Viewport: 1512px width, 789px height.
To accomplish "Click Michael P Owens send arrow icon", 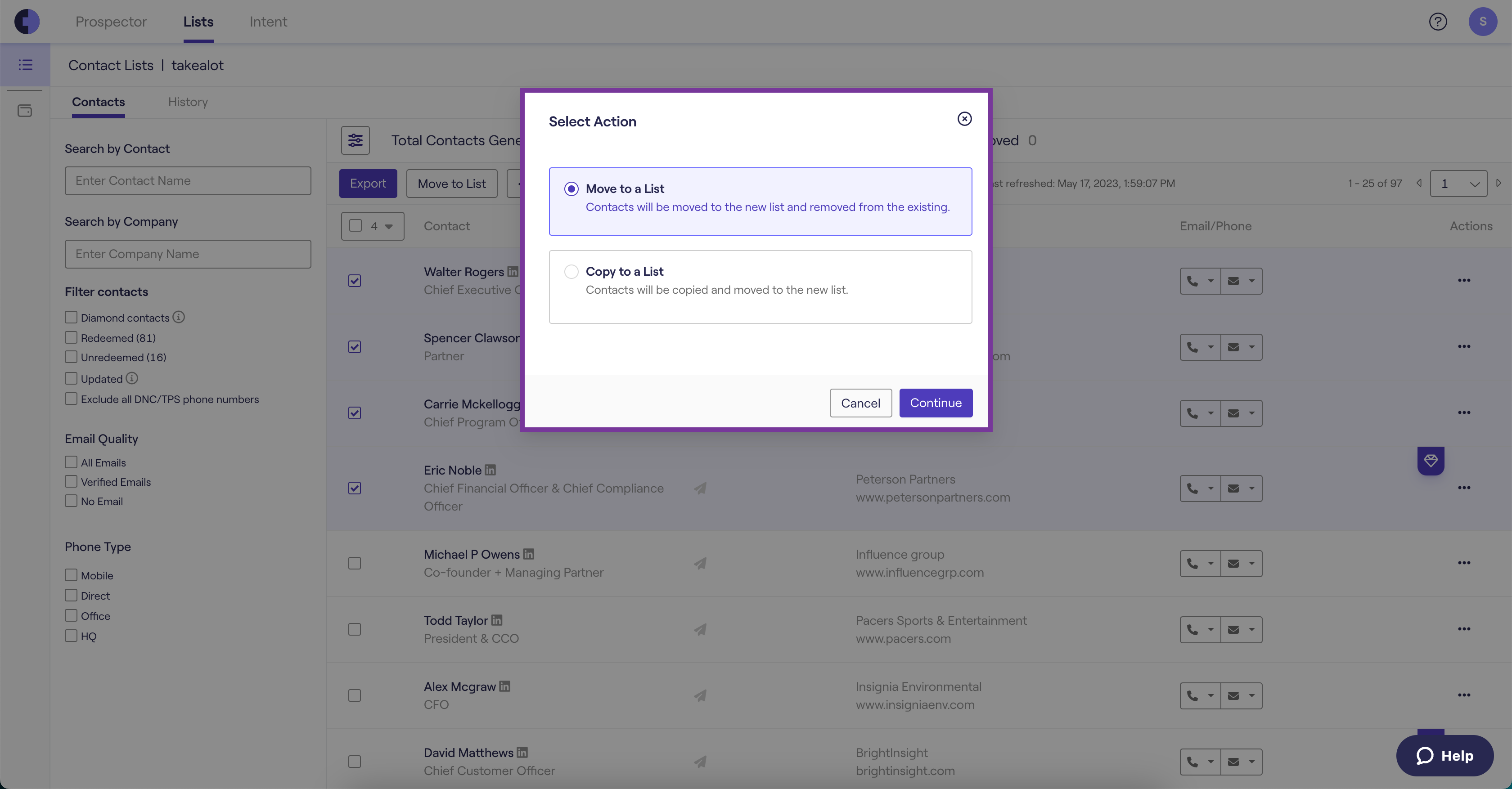I will point(700,563).
